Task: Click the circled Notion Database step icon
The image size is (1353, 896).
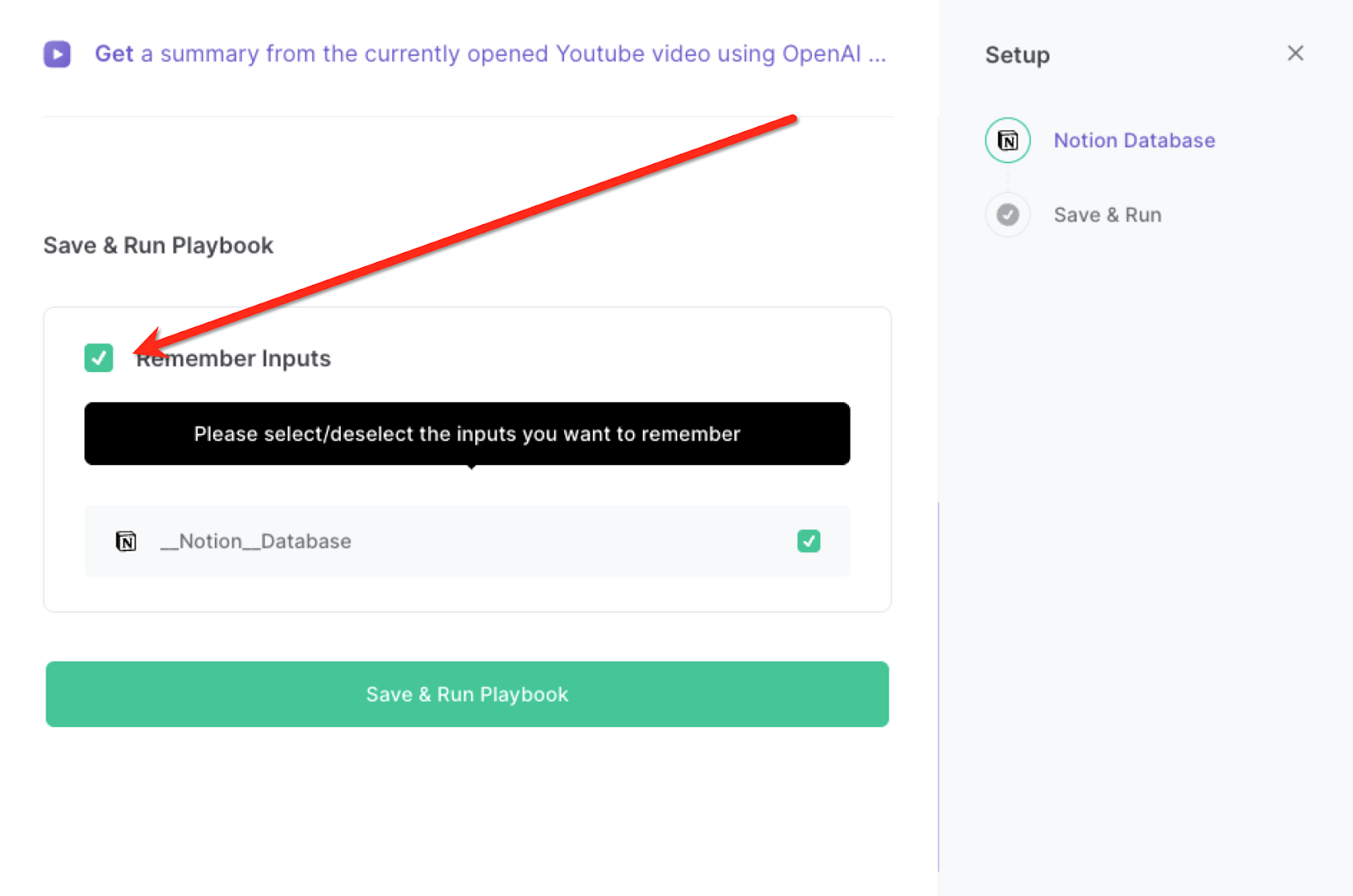Action: [x=1007, y=139]
